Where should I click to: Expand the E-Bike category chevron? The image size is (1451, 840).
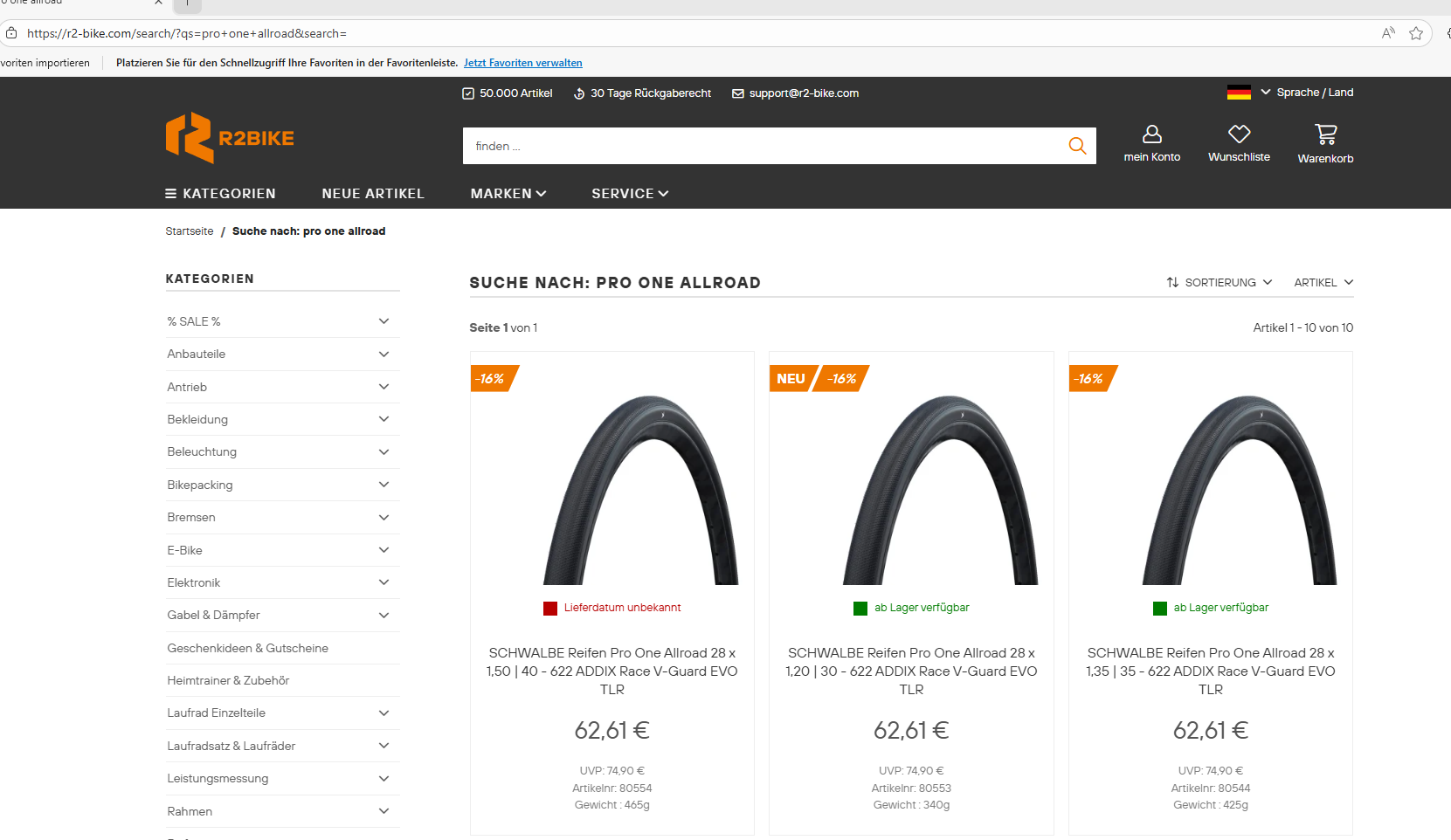(383, 550)
